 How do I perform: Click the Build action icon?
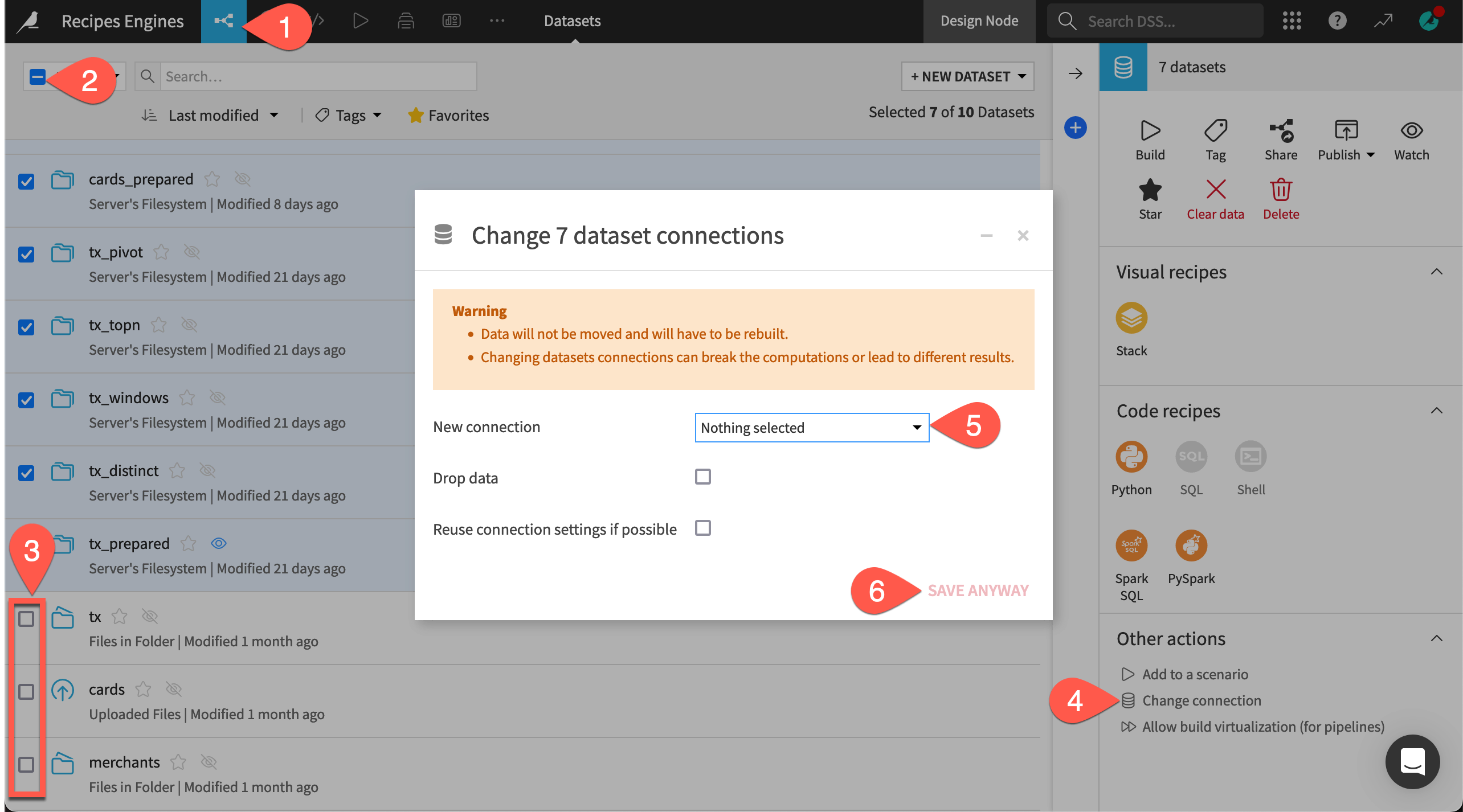pos(1150,130)
